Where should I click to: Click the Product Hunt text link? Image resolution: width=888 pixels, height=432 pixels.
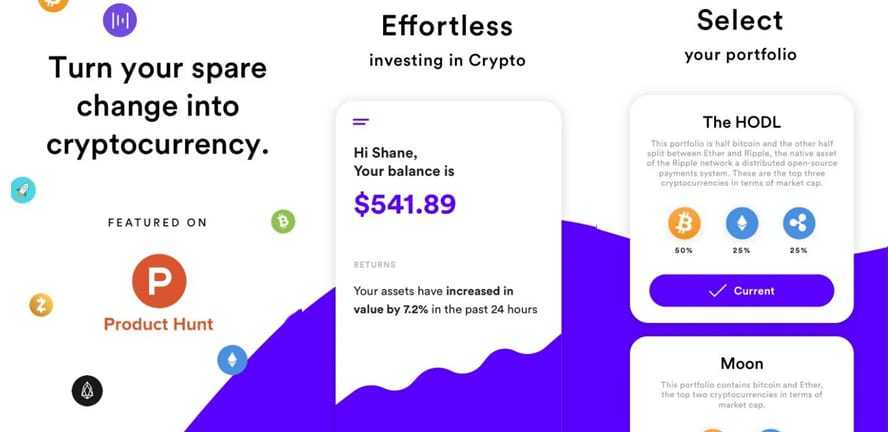coord(159,324)
